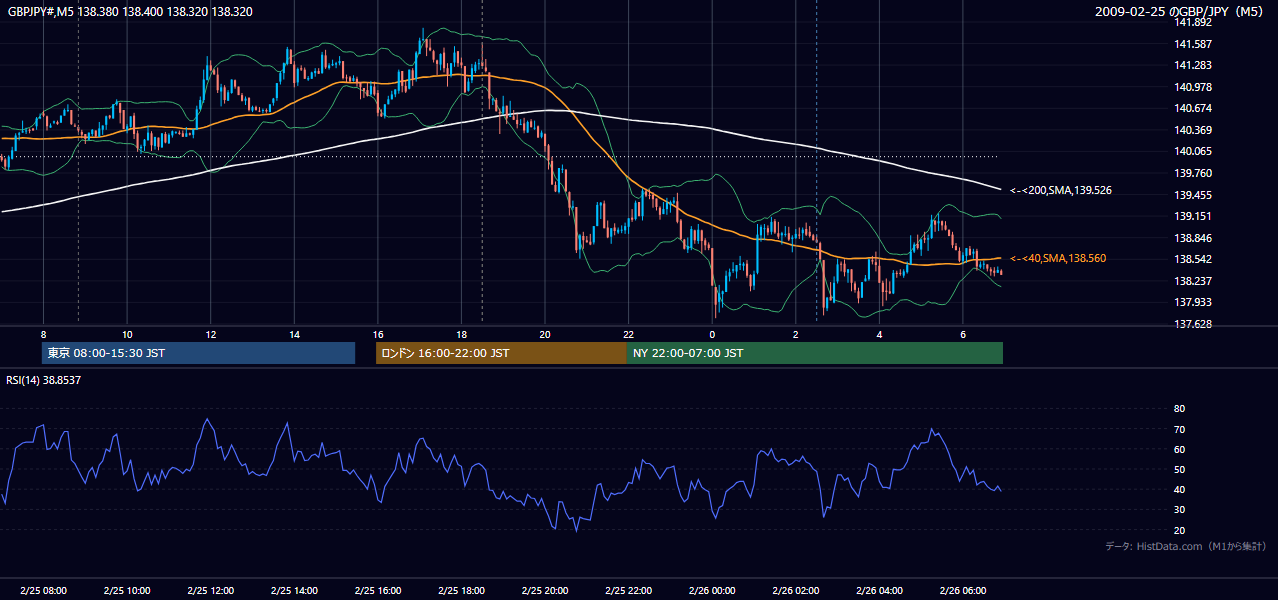Click the 2/25 10:00 time label
The height and width of the screenshot is (600, 1278).
127,591
